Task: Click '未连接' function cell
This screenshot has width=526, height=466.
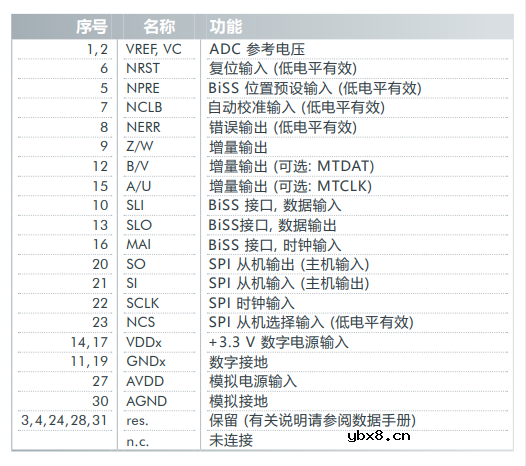Action: (x=231, y=440)
